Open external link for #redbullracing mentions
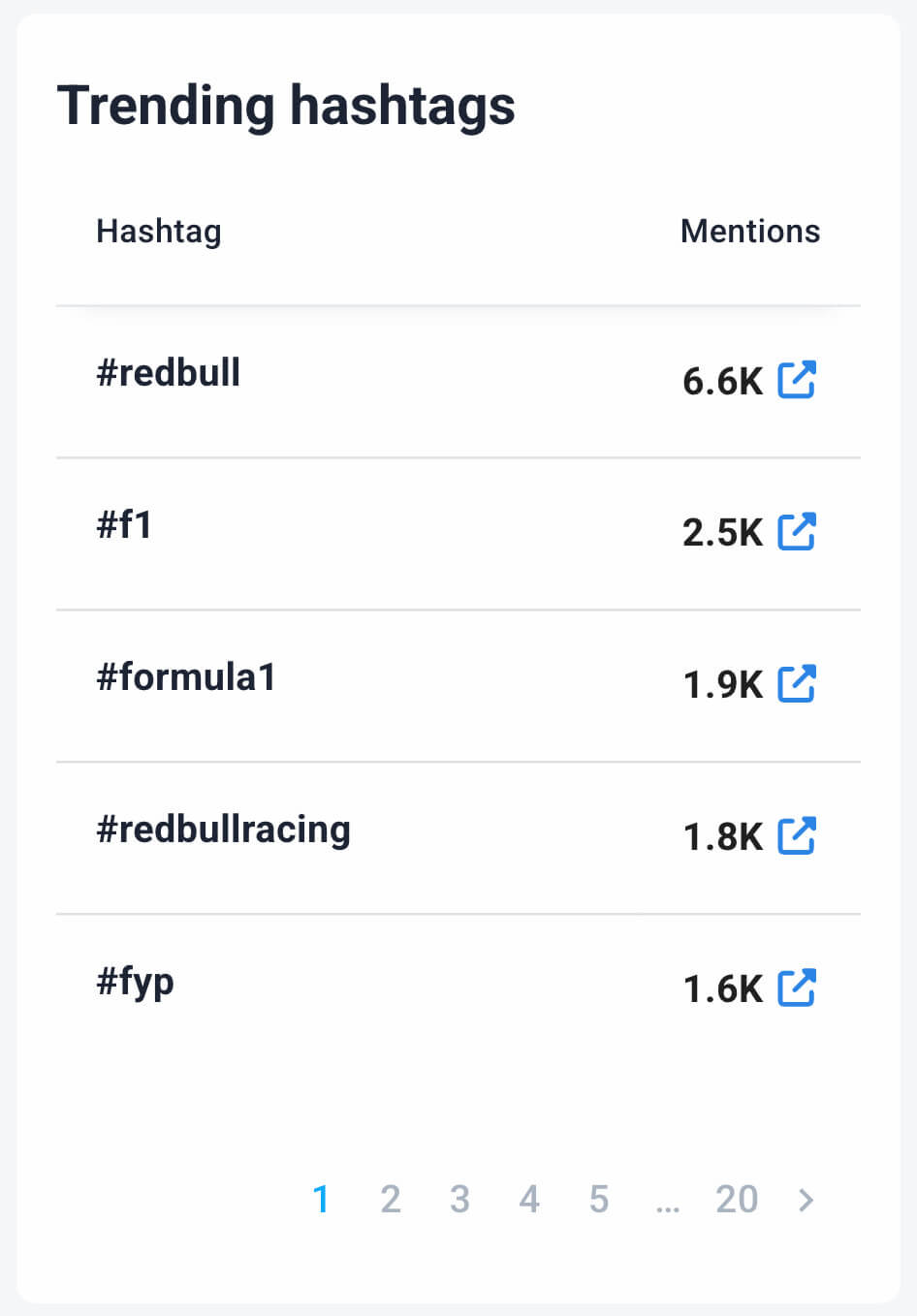 [x=797, y=835]
